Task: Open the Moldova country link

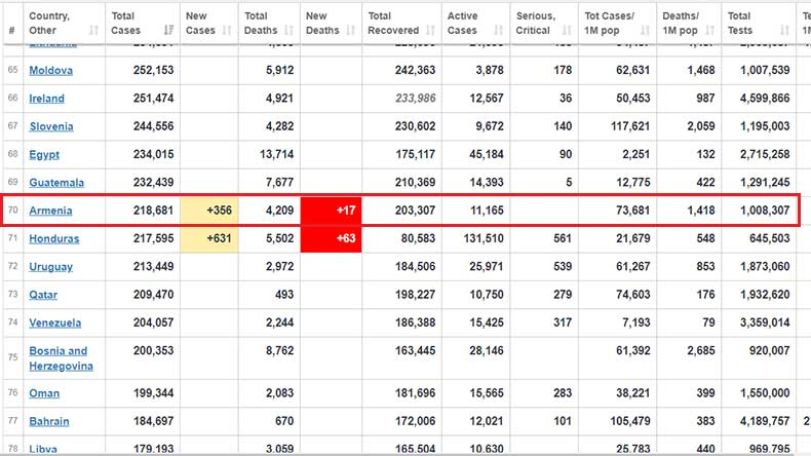Action: tap(51, 70)
